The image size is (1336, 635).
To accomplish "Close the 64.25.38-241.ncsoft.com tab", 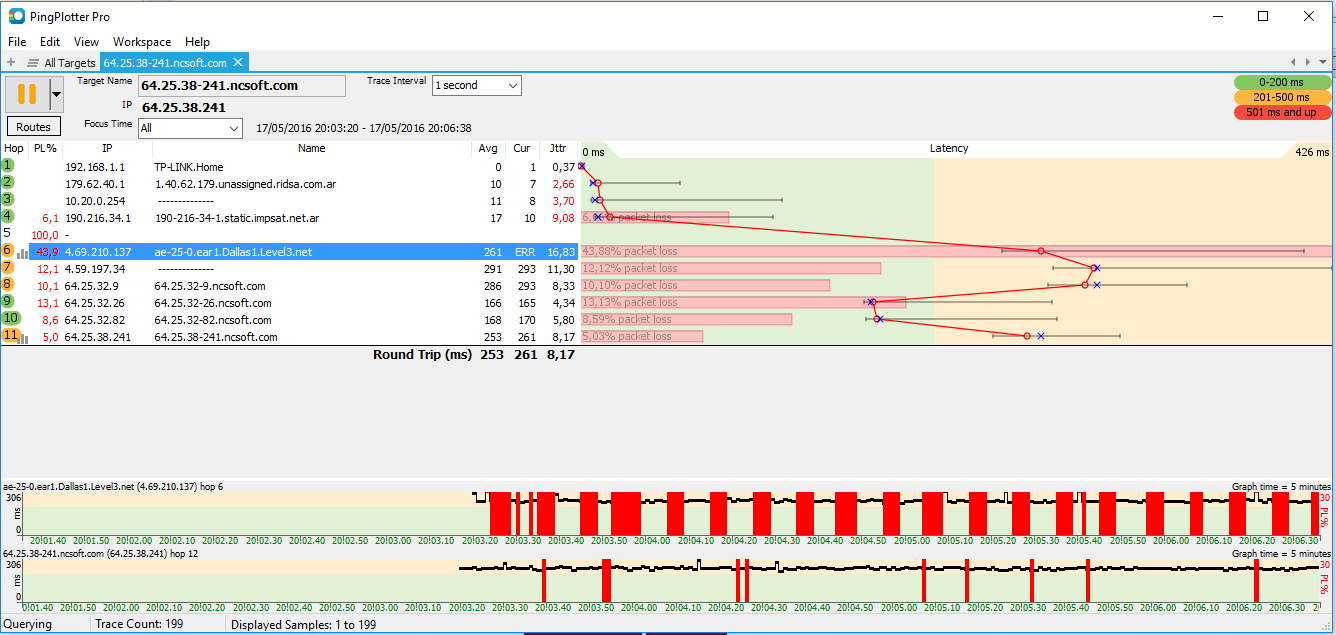I will coord(239,62).
